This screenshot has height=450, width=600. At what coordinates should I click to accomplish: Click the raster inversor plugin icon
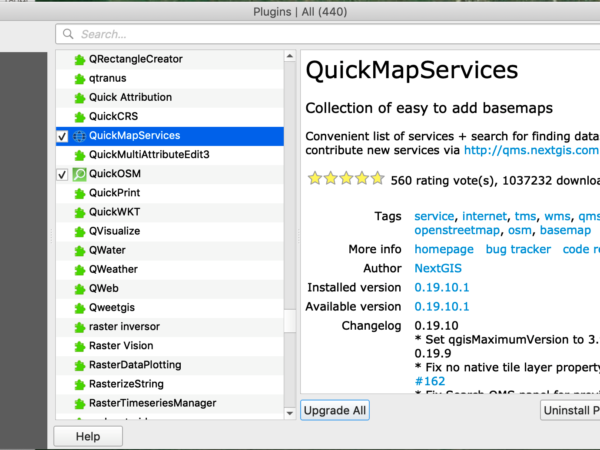tap(80, 328)
